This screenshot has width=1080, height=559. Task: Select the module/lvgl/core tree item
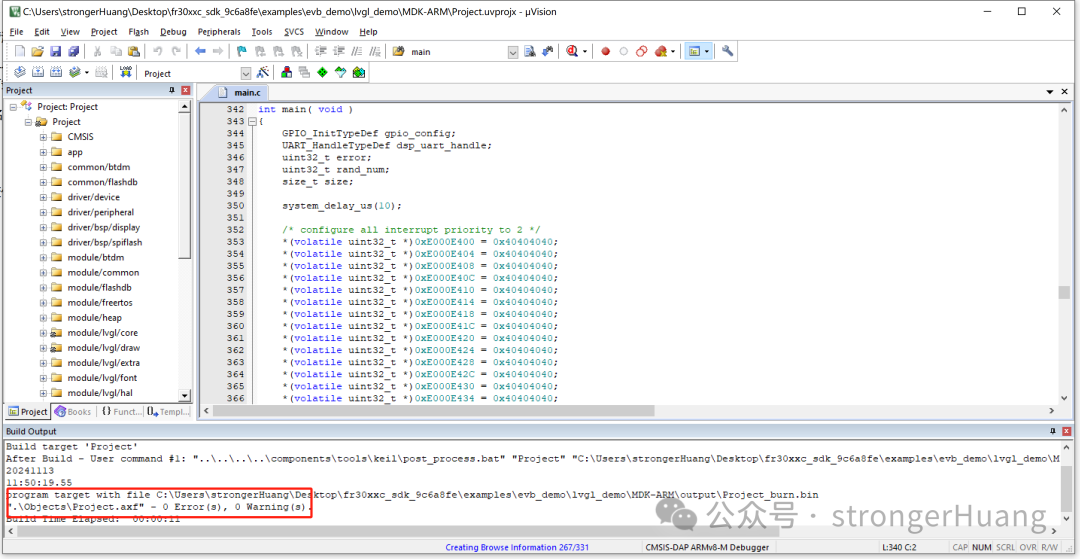click(102, 333)
